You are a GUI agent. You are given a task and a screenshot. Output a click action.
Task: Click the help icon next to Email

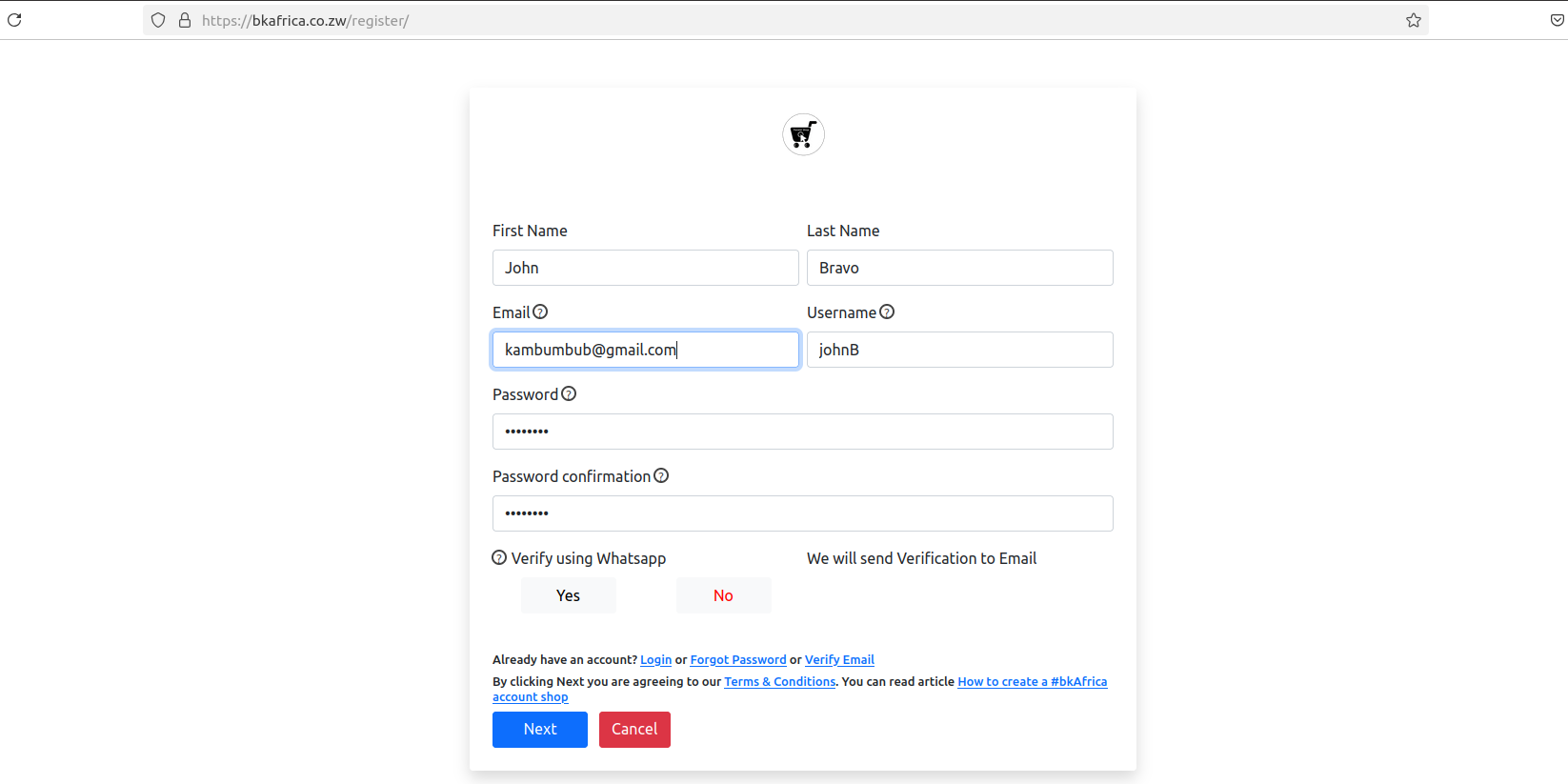coord(540,312)
